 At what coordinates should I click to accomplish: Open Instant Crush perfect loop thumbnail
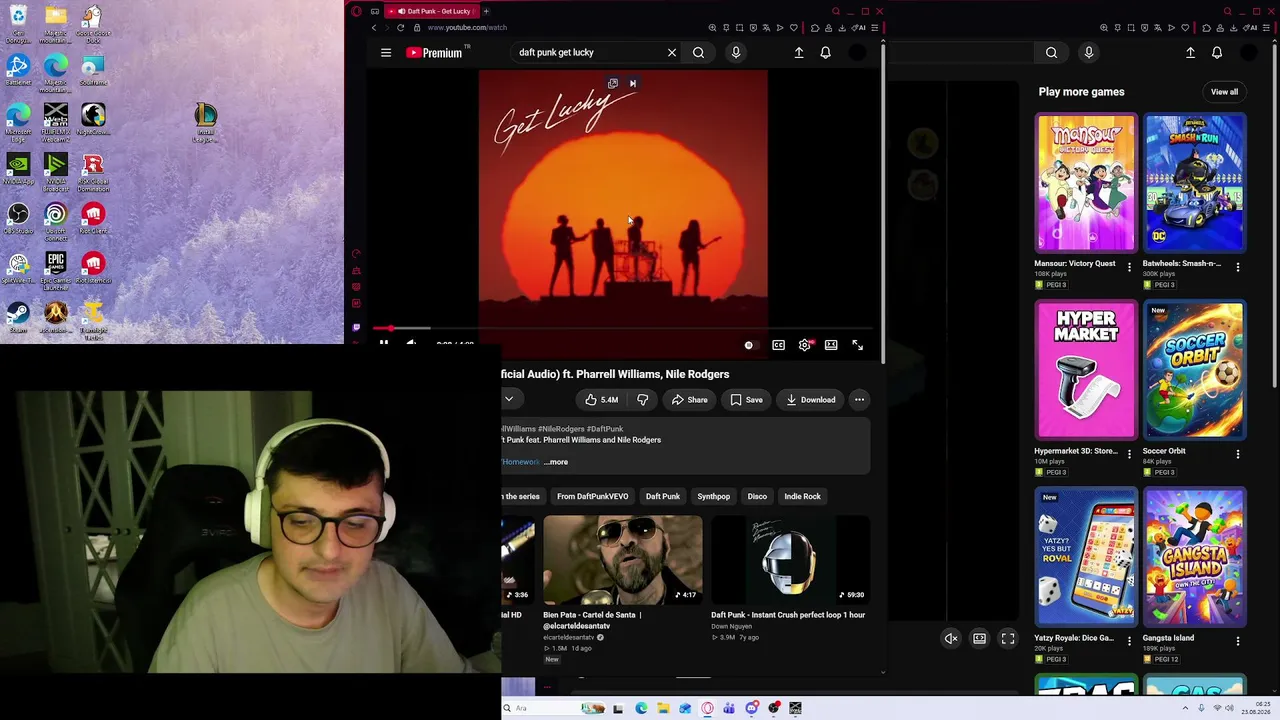(x=790, y=560)
